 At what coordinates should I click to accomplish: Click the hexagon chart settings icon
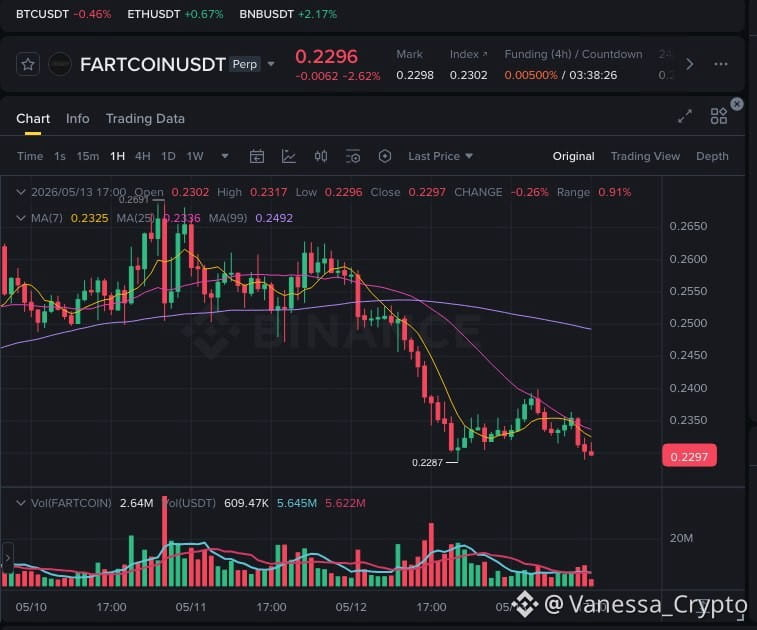coord(385,156)
